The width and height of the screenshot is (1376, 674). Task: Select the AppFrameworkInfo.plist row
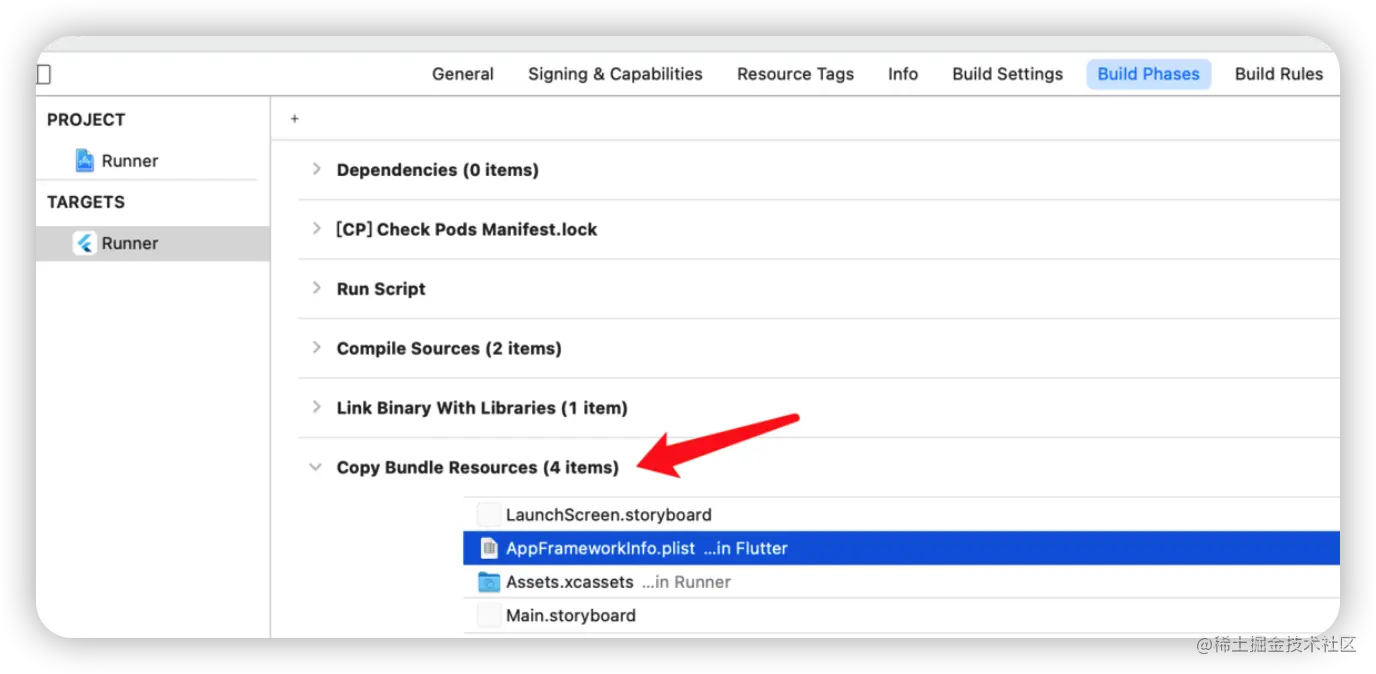pos(901,548)
